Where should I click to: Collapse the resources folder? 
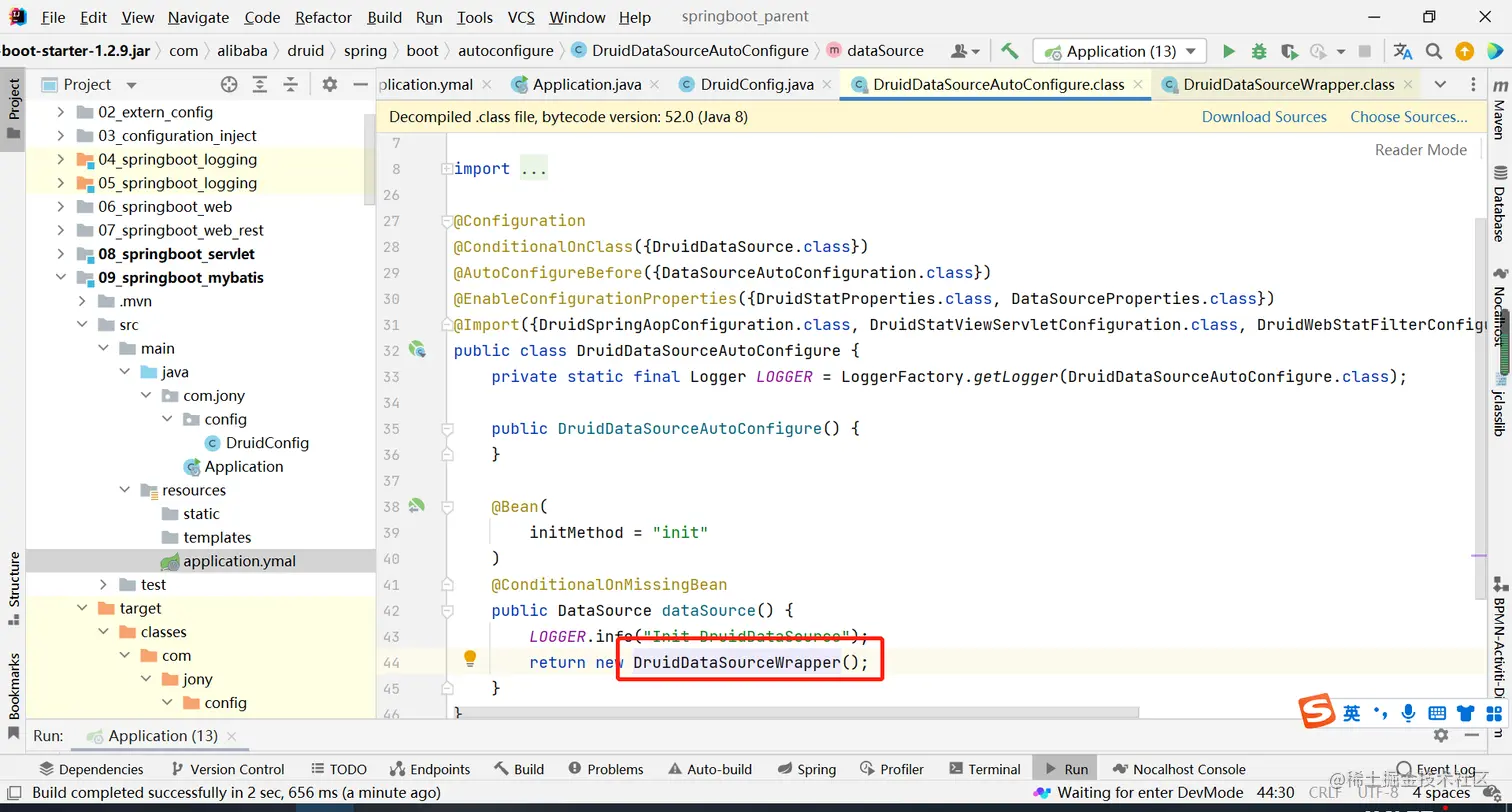[x=124, y=490]
